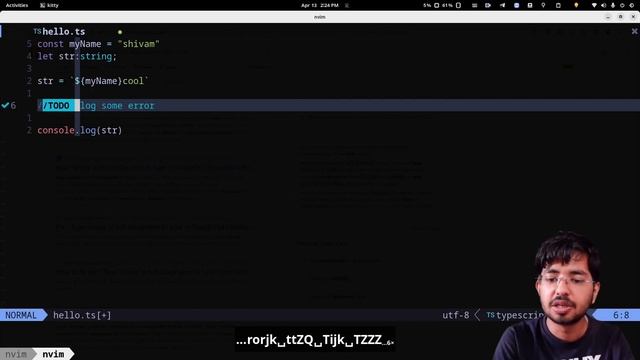Open GNOME Activities overview
The image size is (640, 360).
point(17,5)
